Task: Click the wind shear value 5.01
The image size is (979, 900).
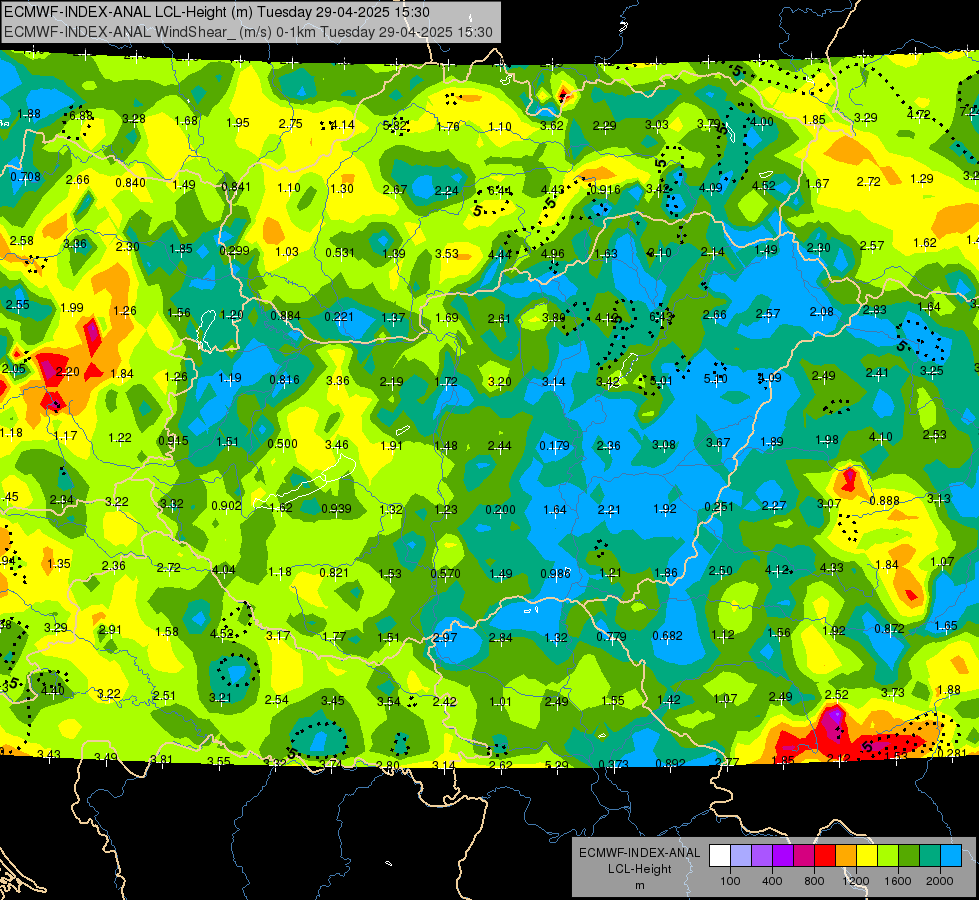Action: [661, 380]
